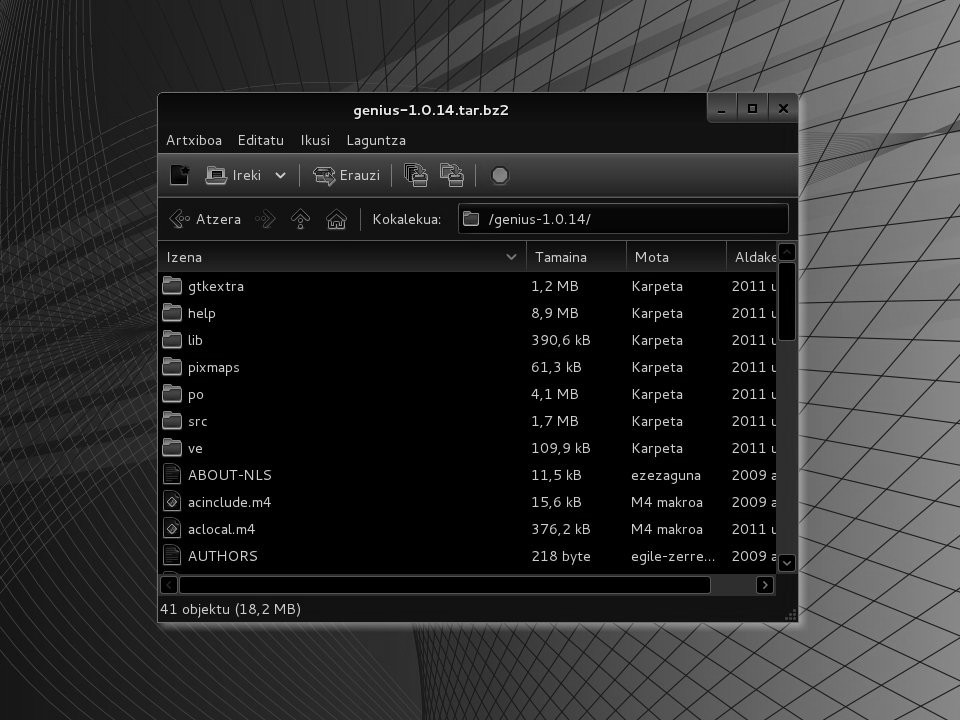
Task: Select the acinclude.m4 file icon
Action: click(x=172, y=501)
